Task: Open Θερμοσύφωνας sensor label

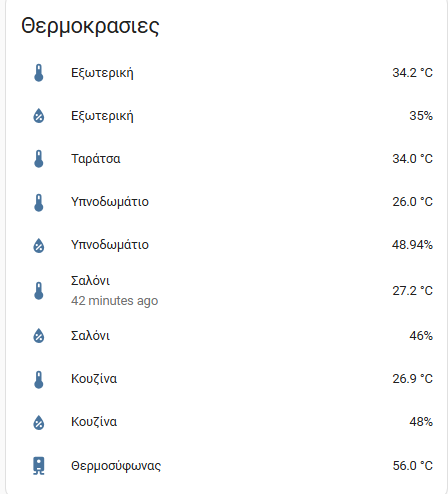Action: [x=116, y=466]
